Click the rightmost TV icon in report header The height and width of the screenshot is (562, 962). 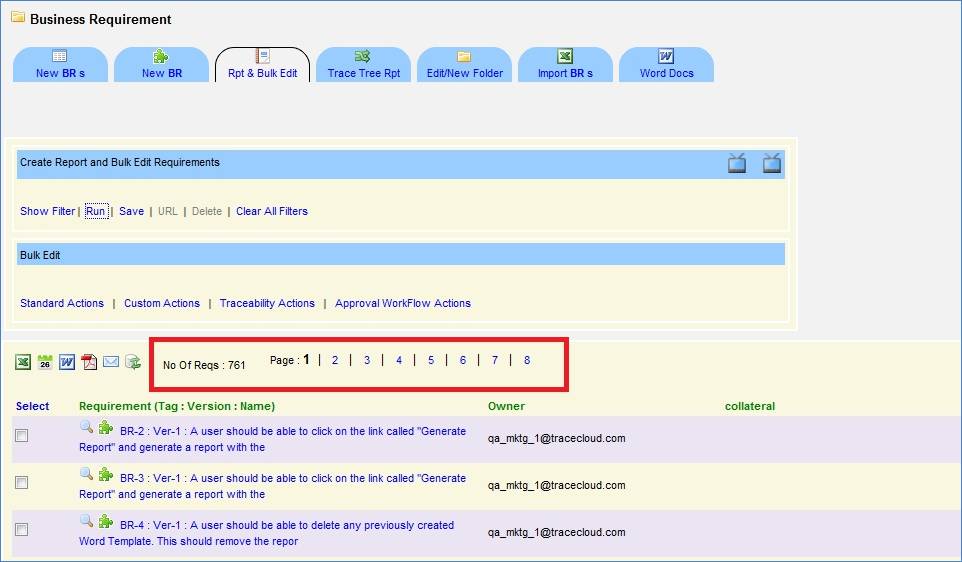tap(771, 164)
